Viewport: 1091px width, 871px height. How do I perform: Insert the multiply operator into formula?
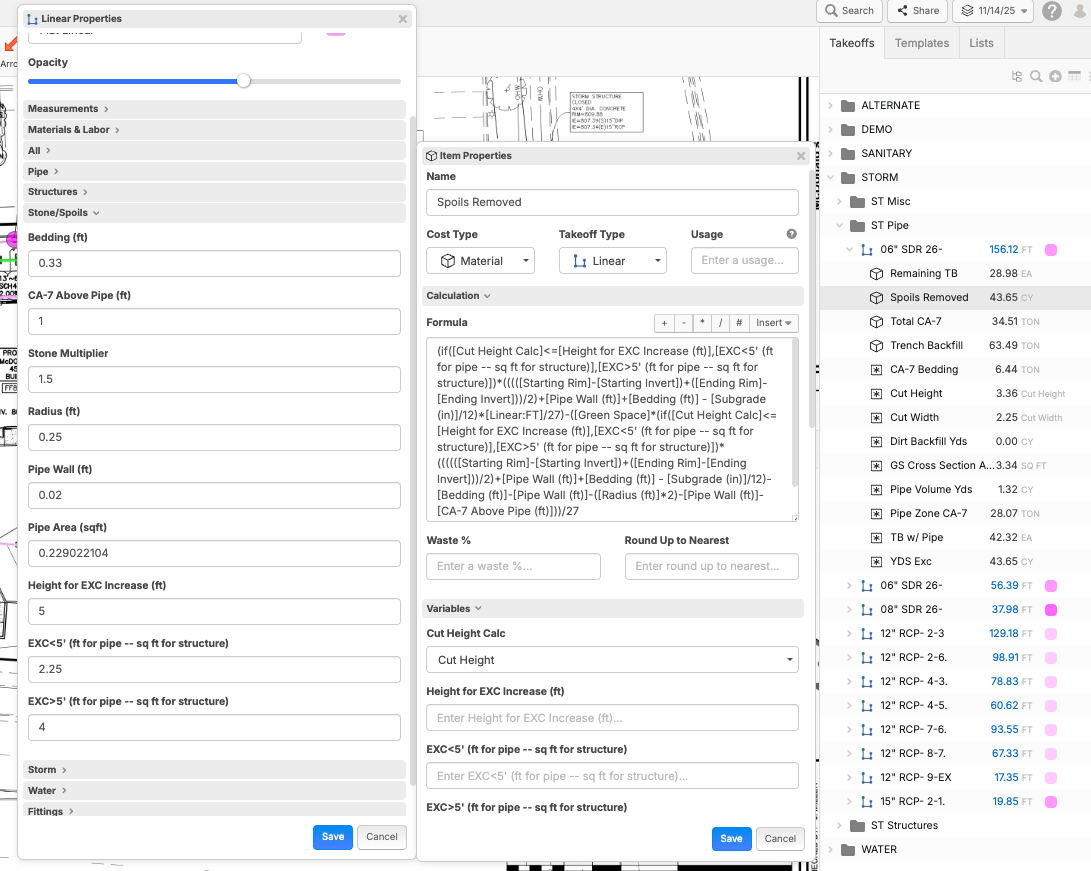(x=702, y=323)
